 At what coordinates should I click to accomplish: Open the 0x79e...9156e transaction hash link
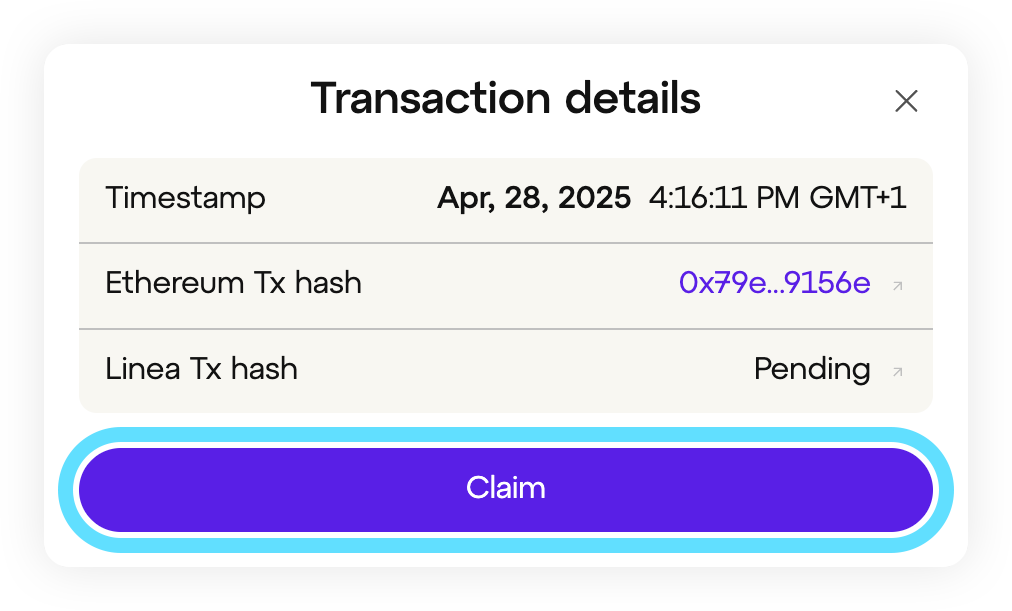tap(775, 283)
